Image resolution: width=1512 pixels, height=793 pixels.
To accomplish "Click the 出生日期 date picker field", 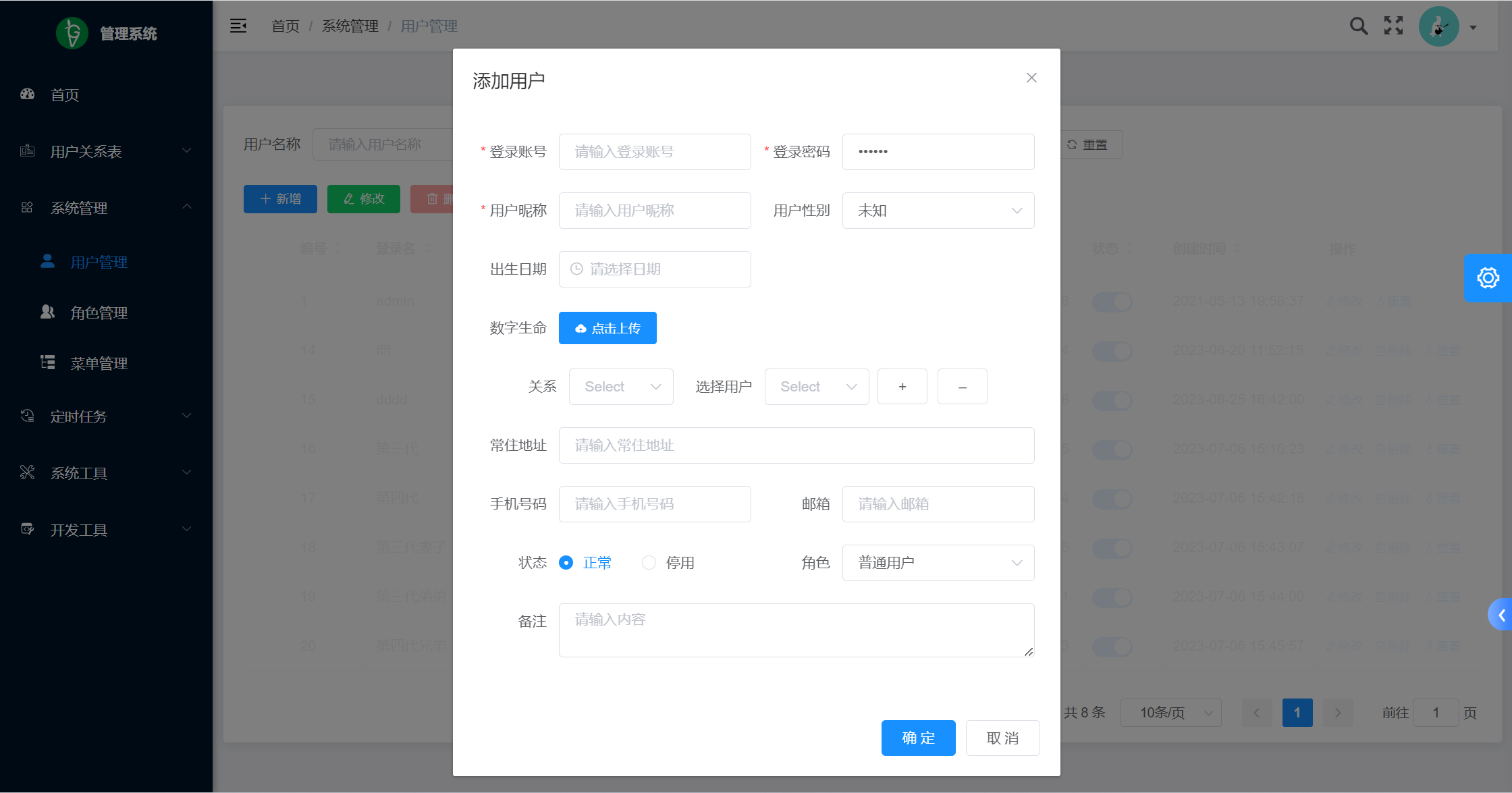I will (654, 269).
